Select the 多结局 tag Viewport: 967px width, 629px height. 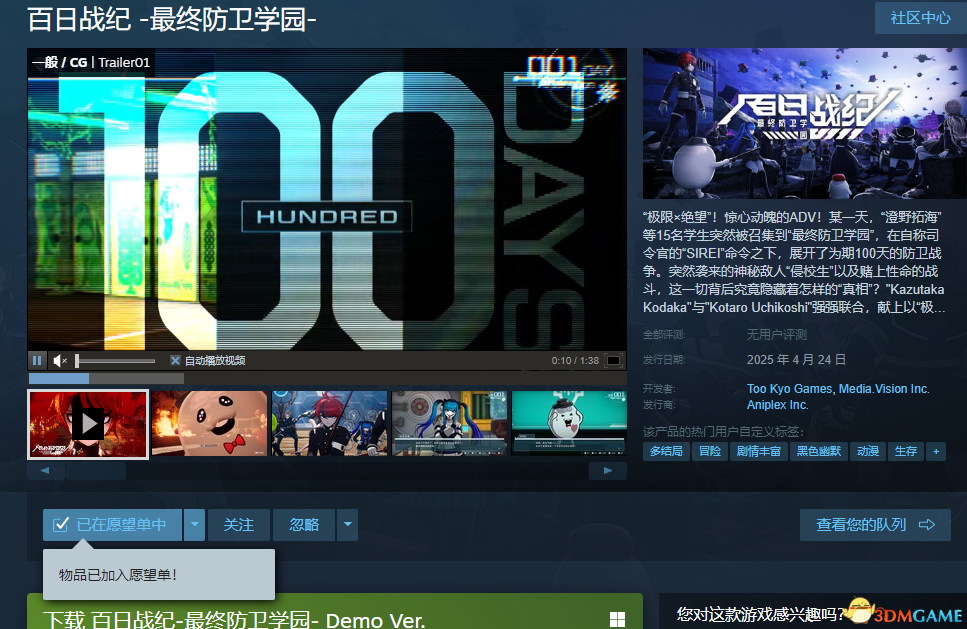coord(666,451)
